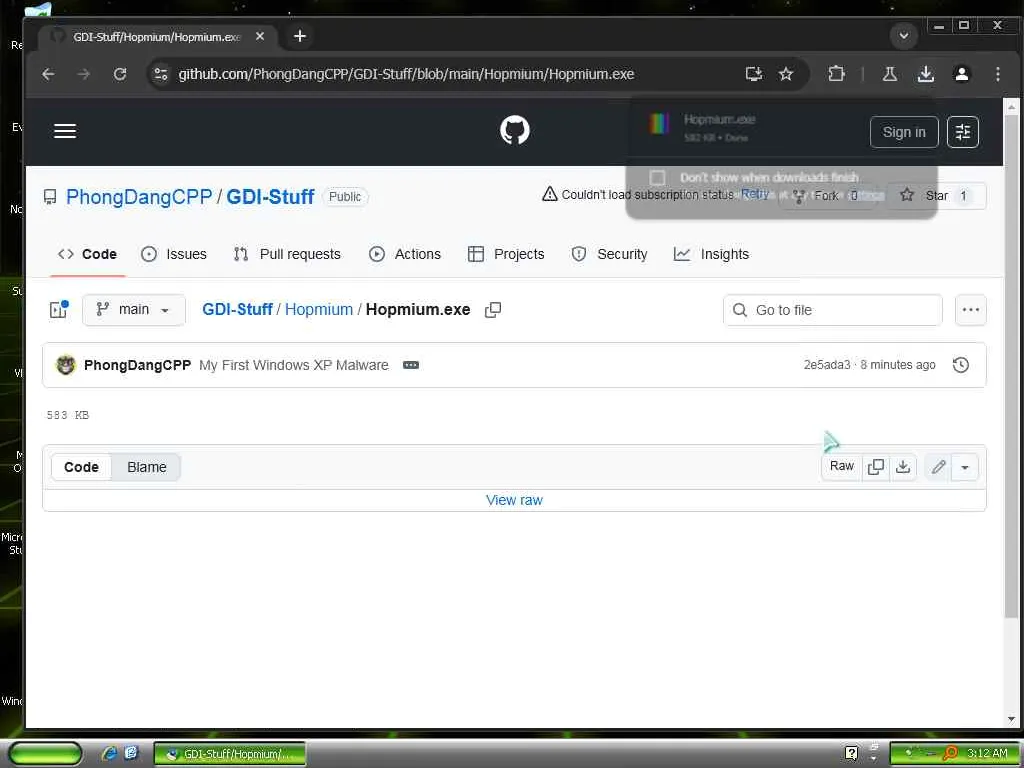1024x768 pixels.
Task: Copy raw file contents icon
Action: point(876,466)
